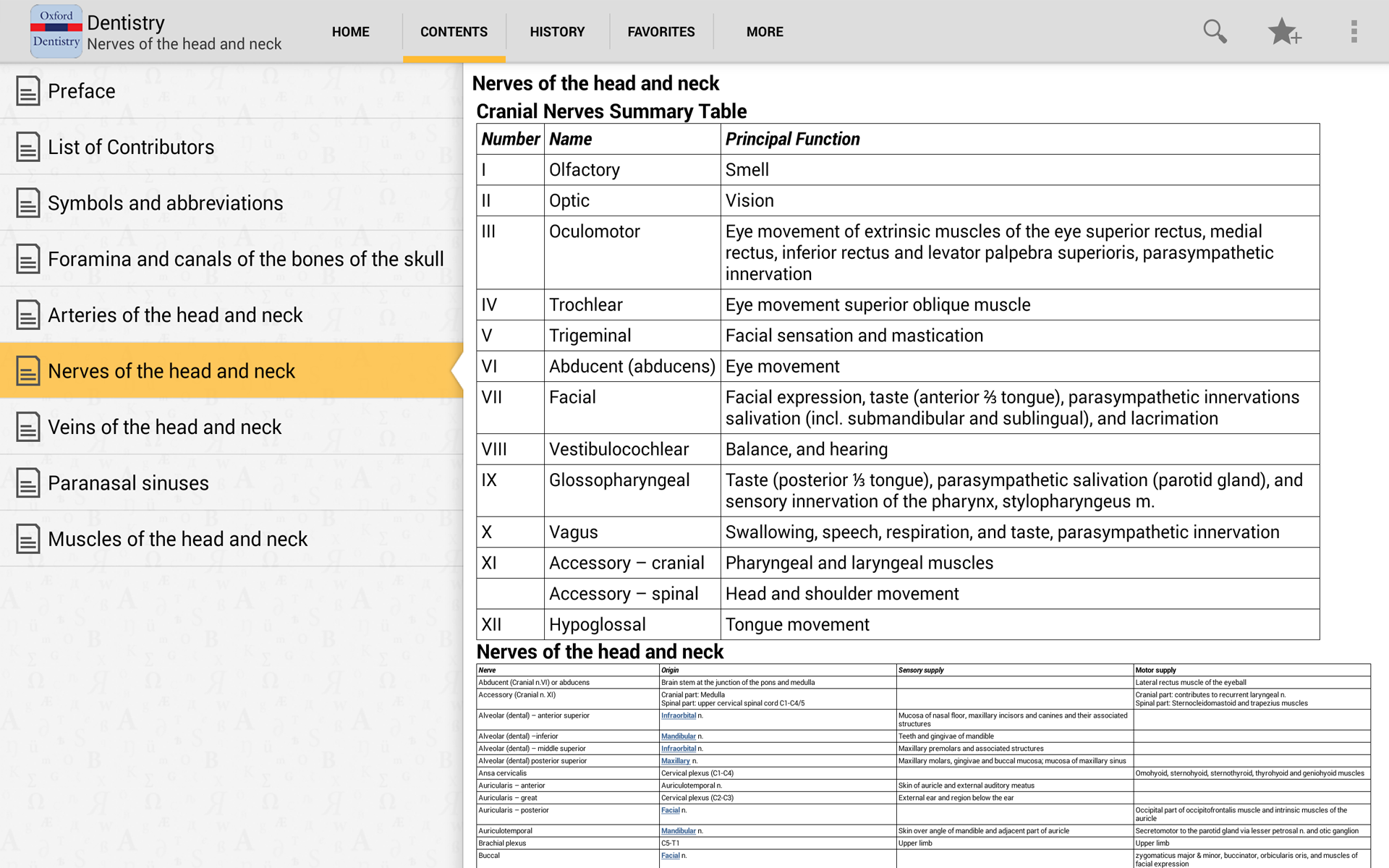Viewport: 1389px width, 868px height.
Task: Open the search magnifier icon
Action: pos(1215,31)
